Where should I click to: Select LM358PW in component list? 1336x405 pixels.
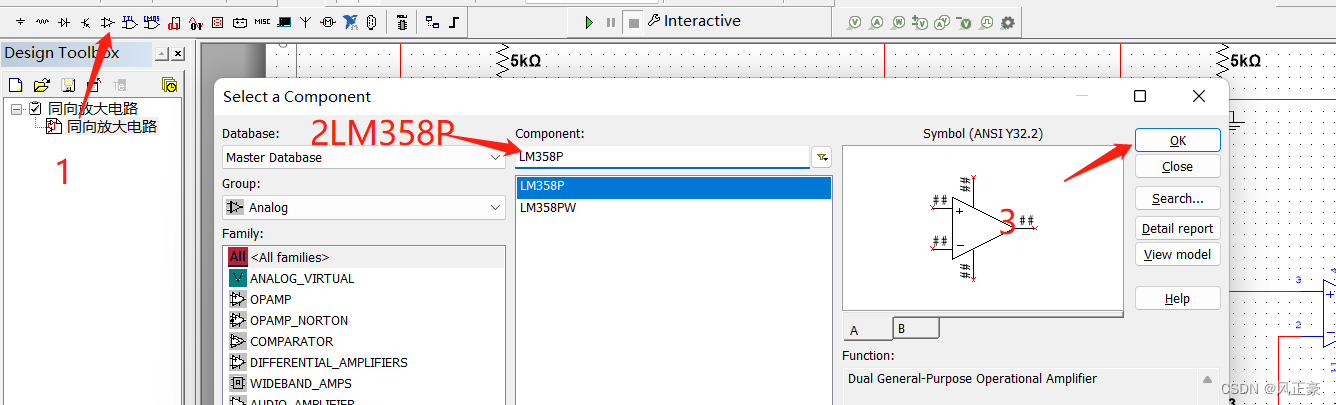coord(673,207)
